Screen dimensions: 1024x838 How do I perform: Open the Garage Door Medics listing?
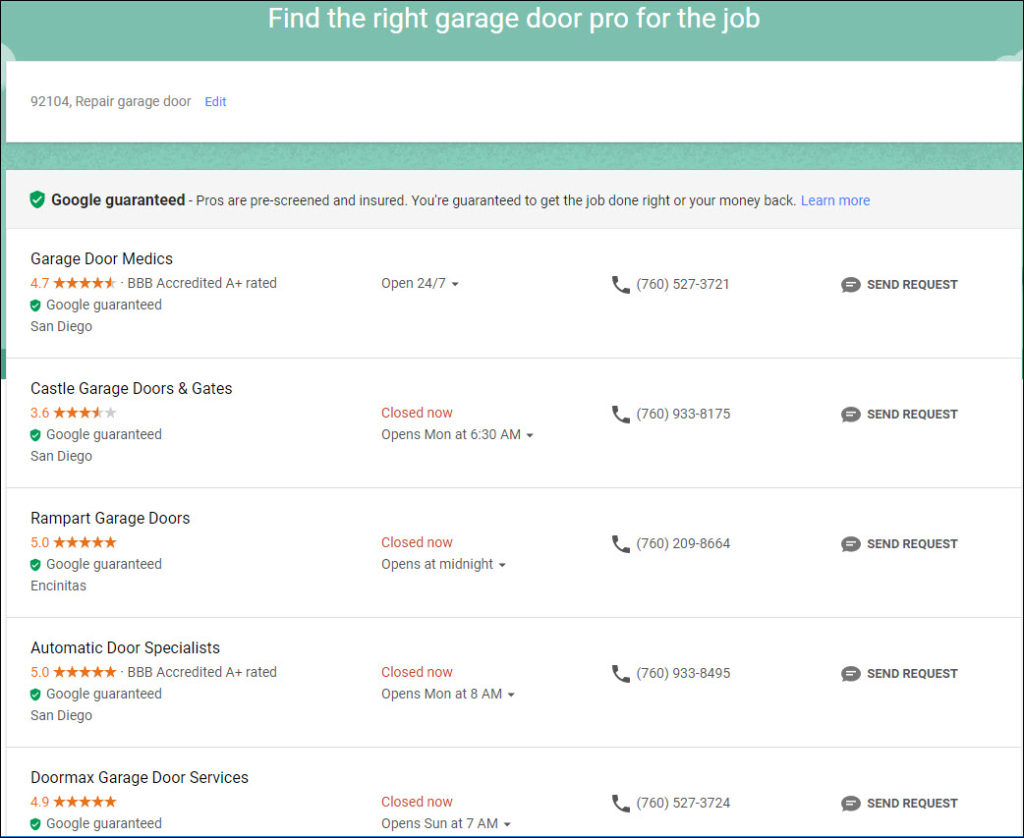(x=101, y=259)
